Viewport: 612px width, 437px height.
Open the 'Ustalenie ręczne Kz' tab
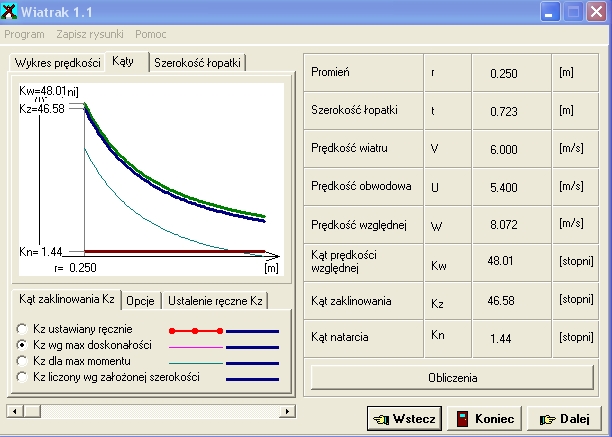tap(215, 300)
